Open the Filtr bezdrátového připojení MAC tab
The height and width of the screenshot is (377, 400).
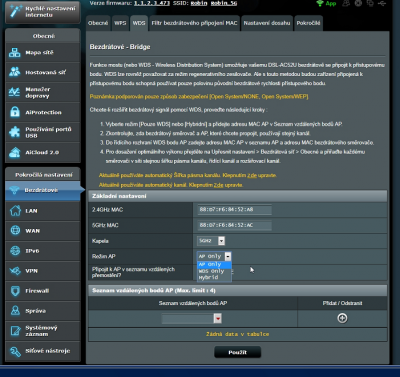tap(194, 23)
